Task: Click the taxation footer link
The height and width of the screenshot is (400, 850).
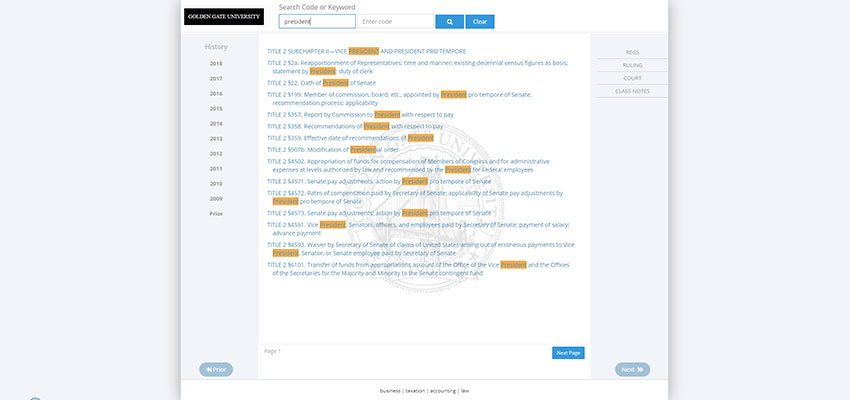Action: click(x=415, y=391)
